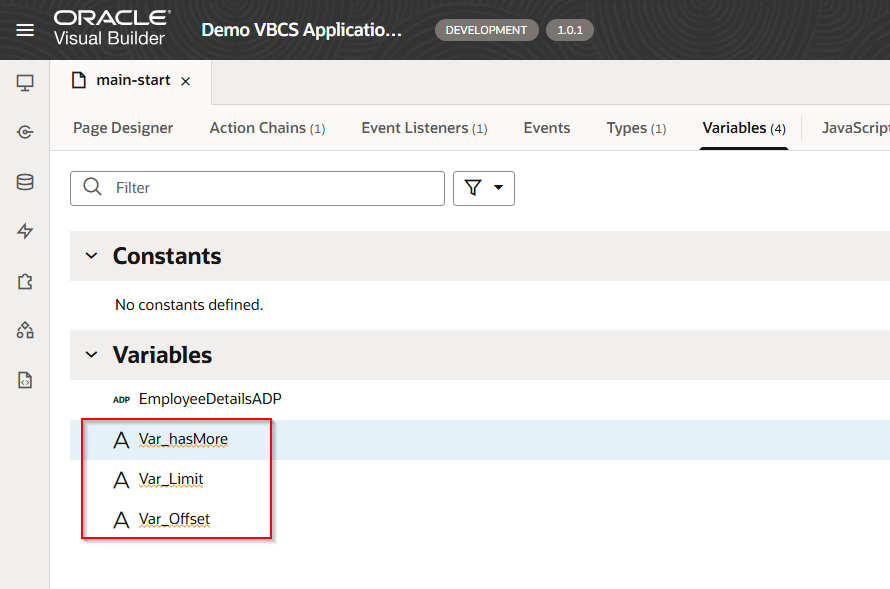Go to the Types tab
The image size is (890, 589).
click(x=636, y=128)
